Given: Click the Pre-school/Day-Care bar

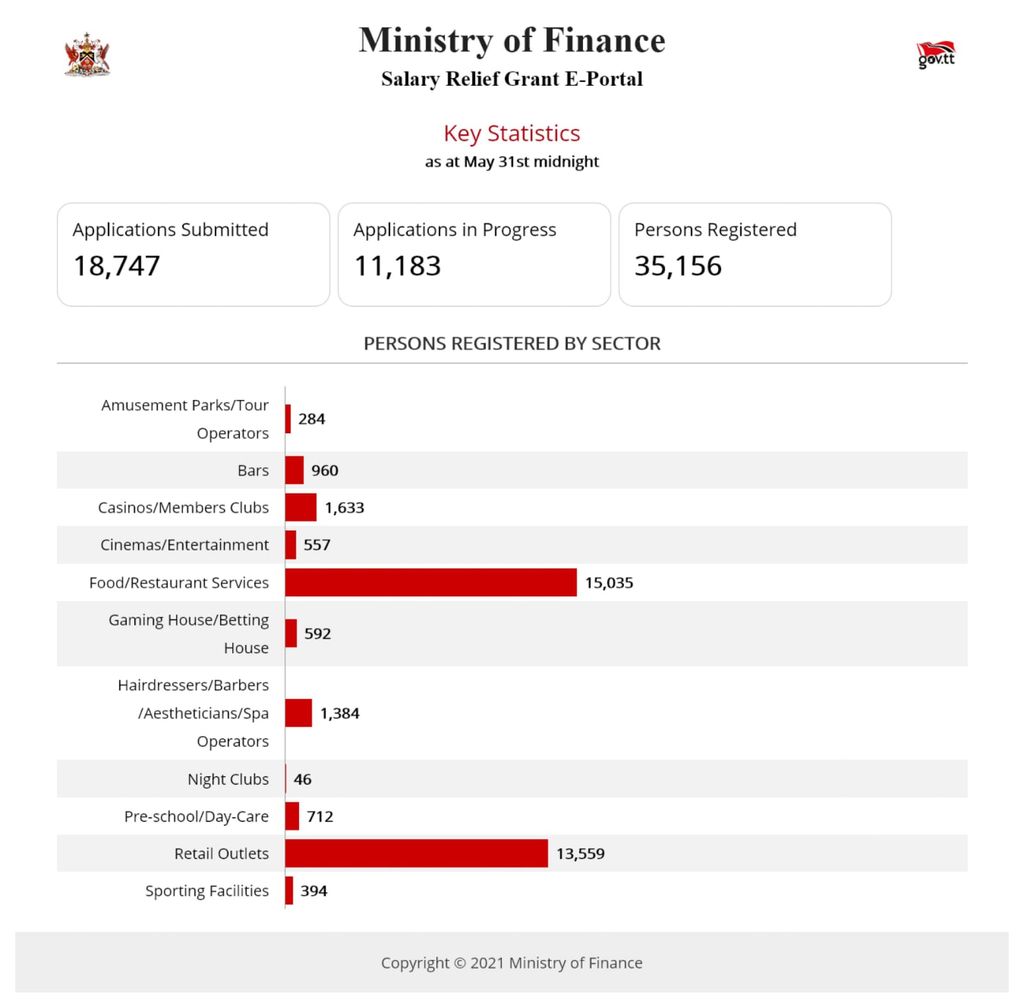Looking at the screenshot, I should click(x=292, y=816).
